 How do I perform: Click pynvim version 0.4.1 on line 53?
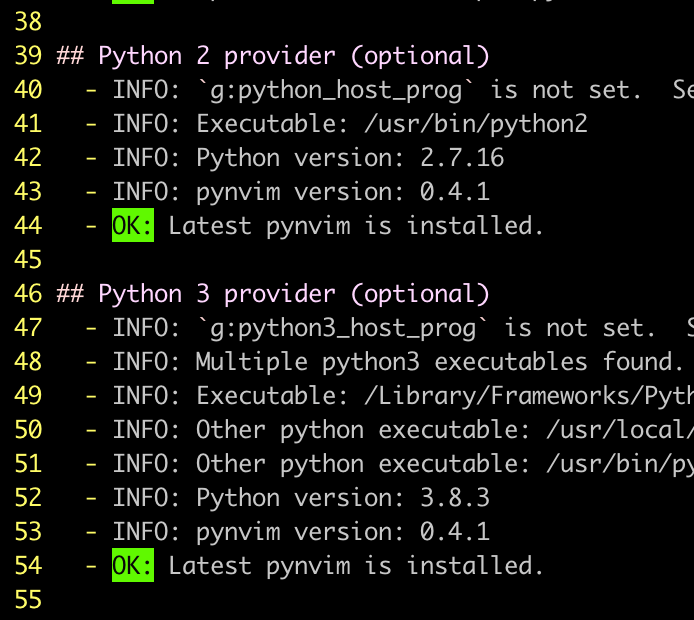(343, 532)
